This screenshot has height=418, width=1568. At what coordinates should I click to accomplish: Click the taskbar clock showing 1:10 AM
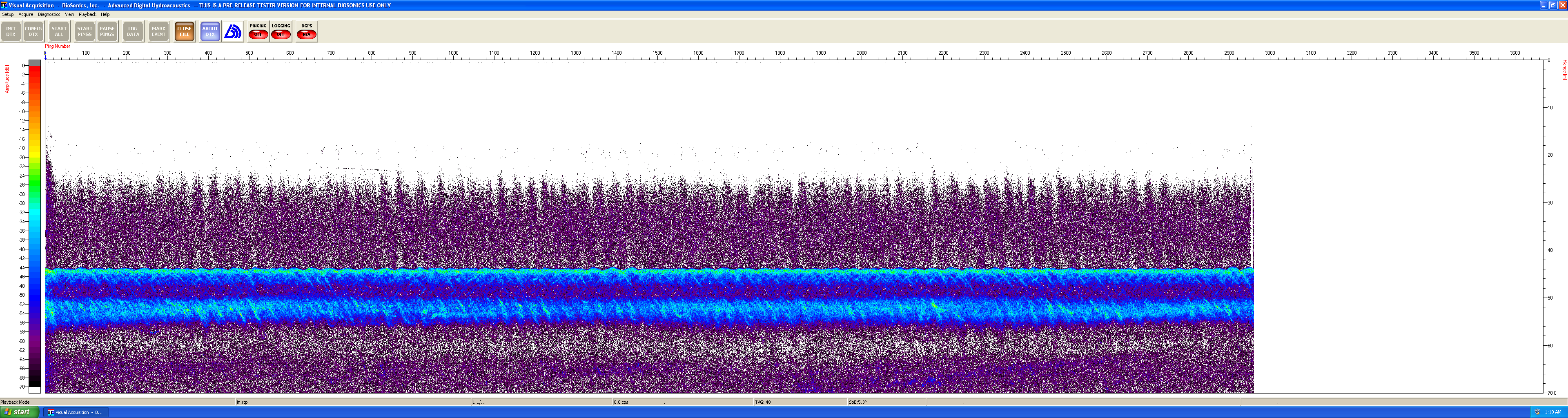point(1553,413)
